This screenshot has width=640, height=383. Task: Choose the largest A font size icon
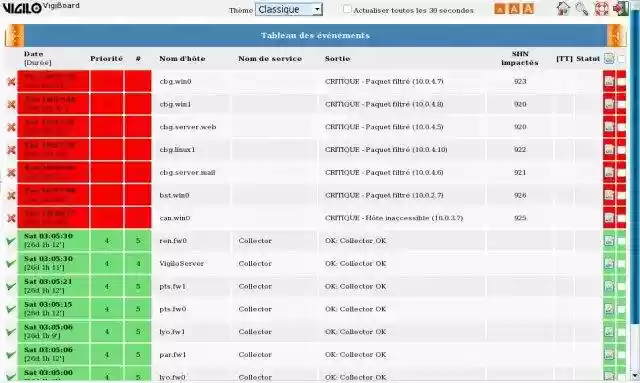528,9
